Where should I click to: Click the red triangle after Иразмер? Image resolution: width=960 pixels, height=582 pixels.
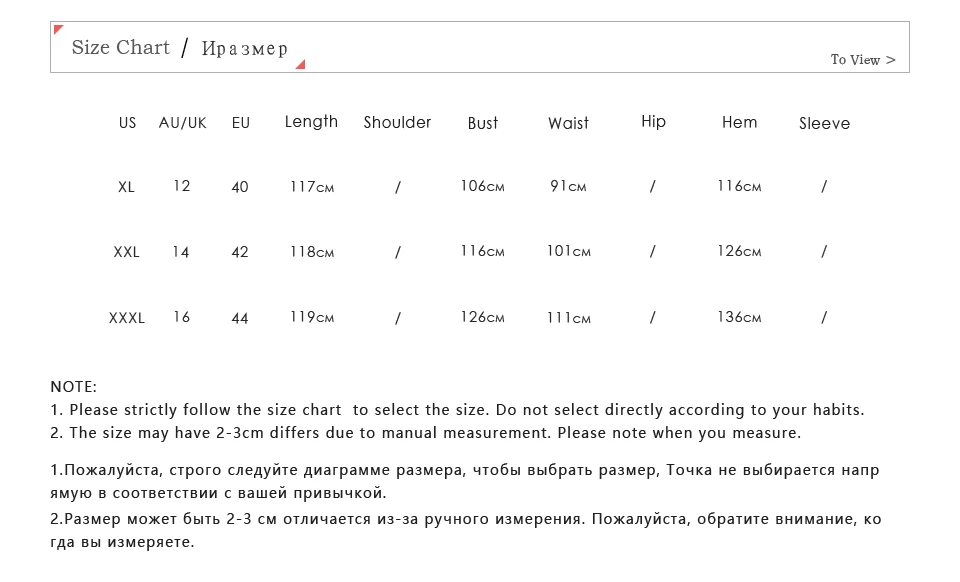(x=300, y=64)
